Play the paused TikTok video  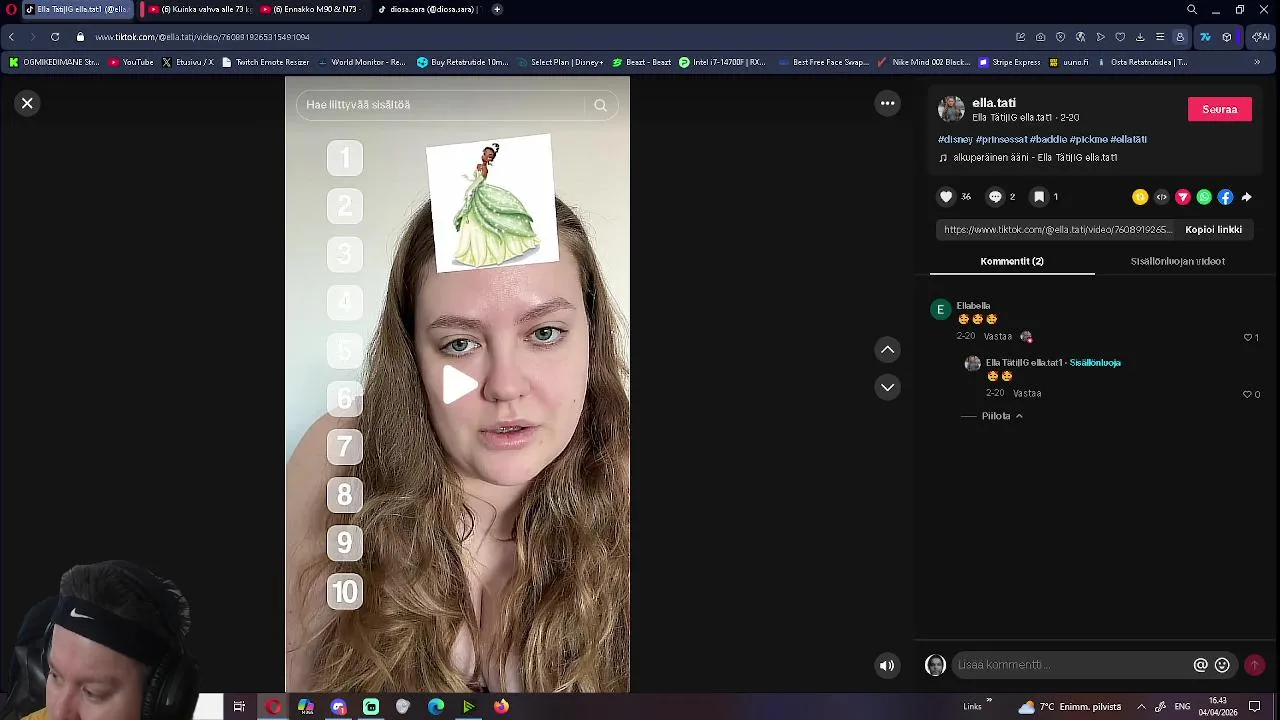[458, 385]
